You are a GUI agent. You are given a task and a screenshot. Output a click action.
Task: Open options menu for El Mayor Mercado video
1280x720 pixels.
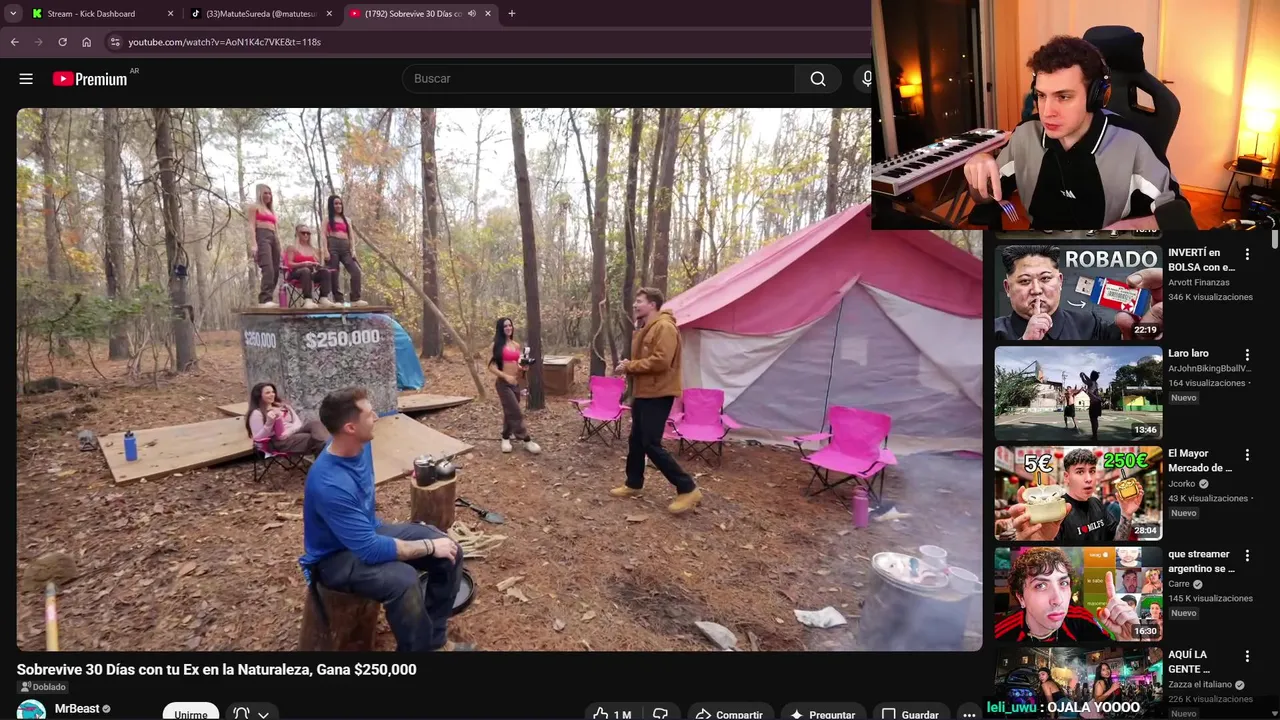click(1247, 454)
